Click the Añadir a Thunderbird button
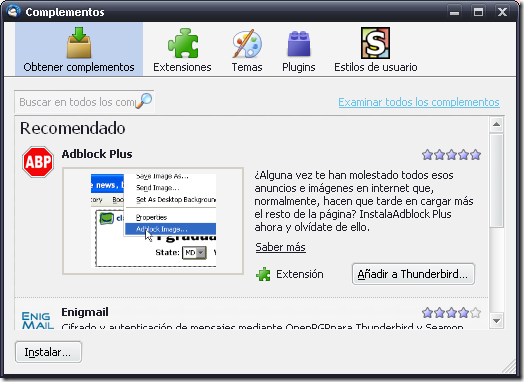 [x=413, y=274]
